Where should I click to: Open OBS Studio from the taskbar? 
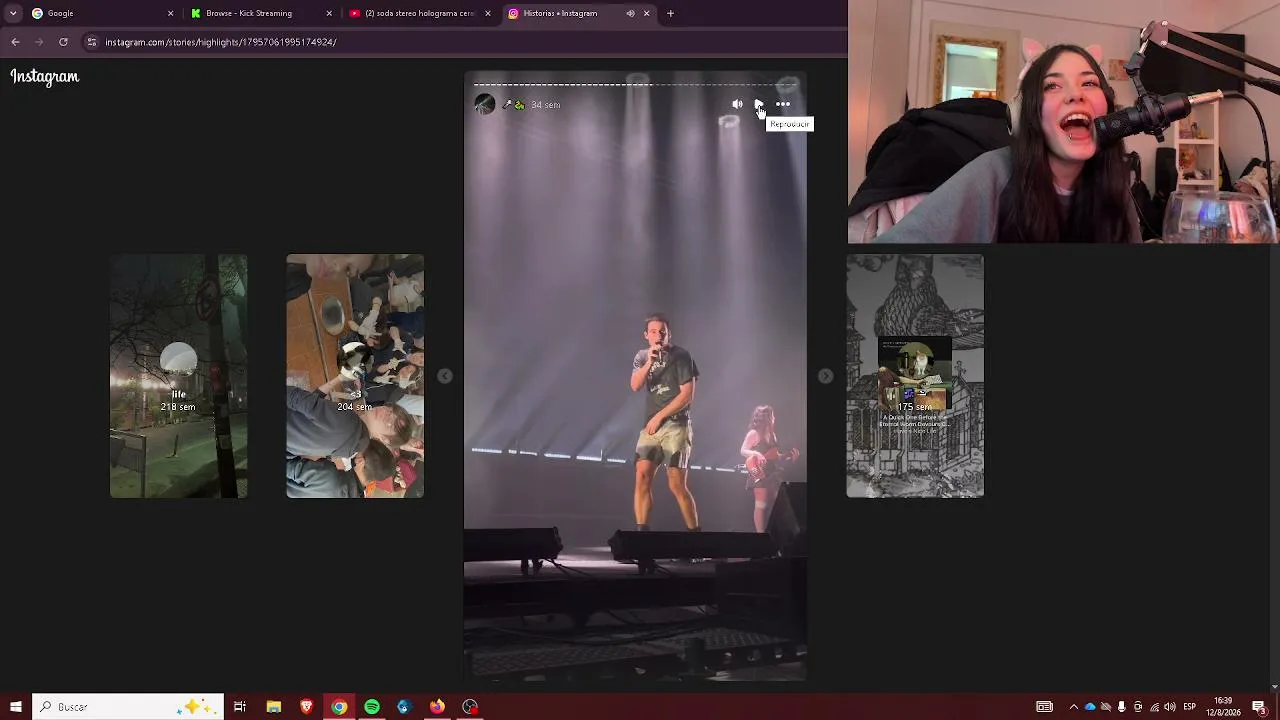[x=470, y=707]
